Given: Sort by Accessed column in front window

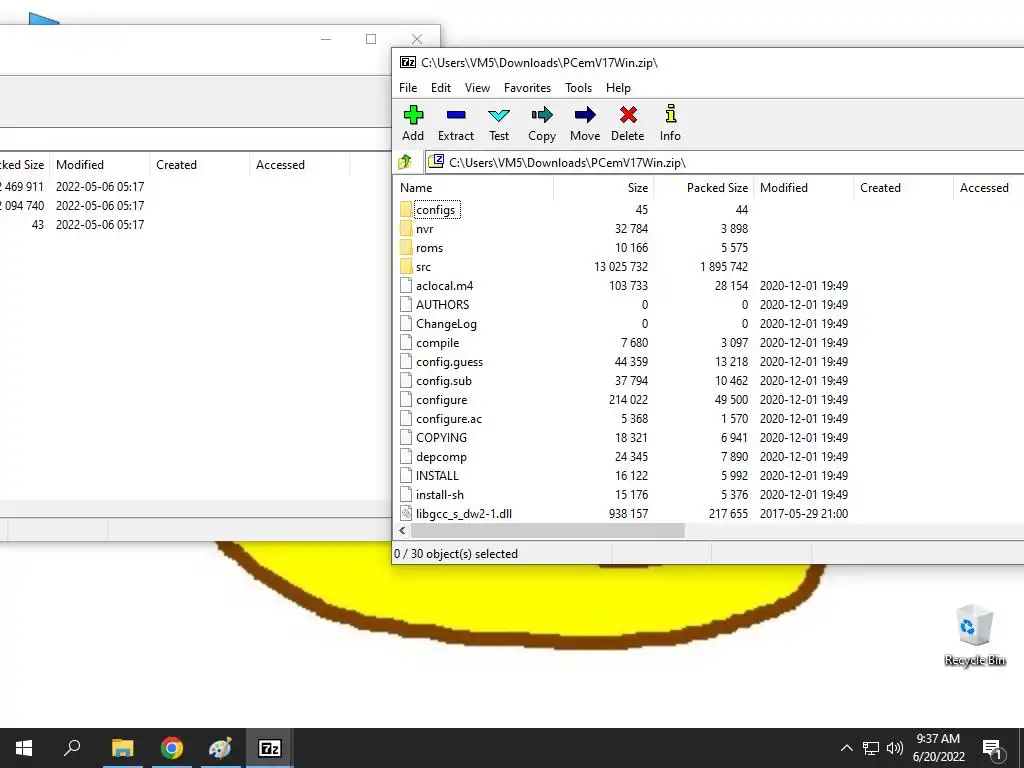Looking at the screenshot, I should 988,188.
